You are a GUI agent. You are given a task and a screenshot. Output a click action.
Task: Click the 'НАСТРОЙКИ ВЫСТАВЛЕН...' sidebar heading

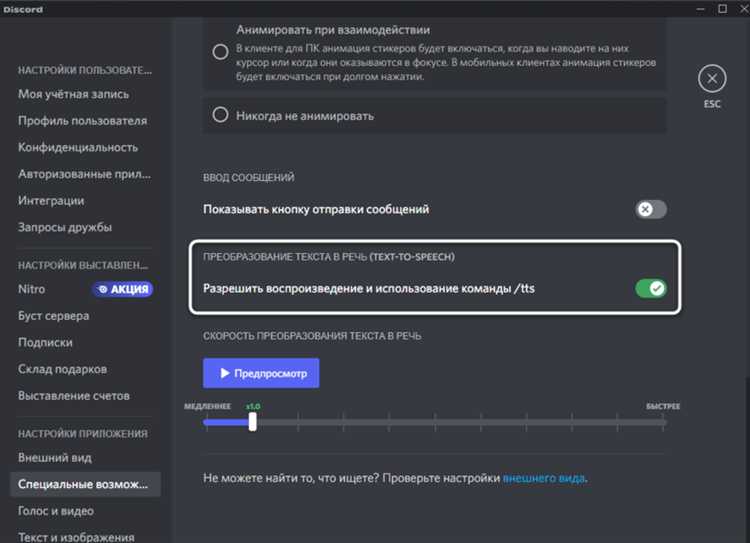tap(83, 265)
